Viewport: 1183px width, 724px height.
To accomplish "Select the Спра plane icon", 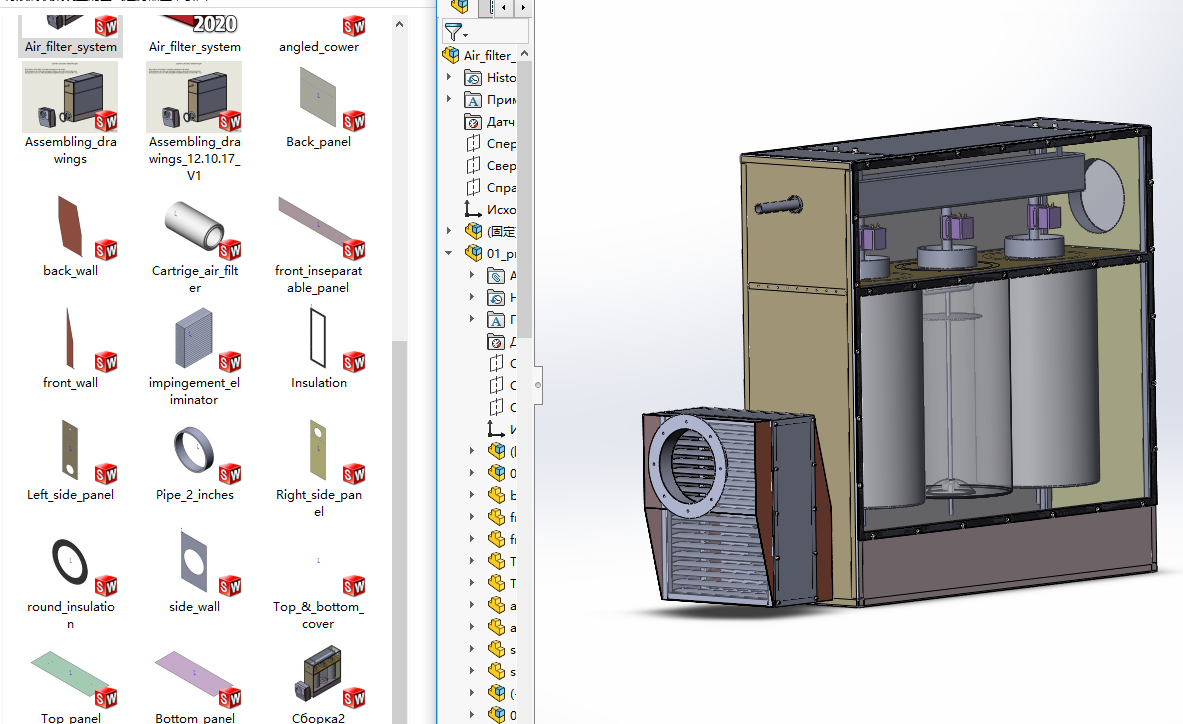I will tap(473, 188).
